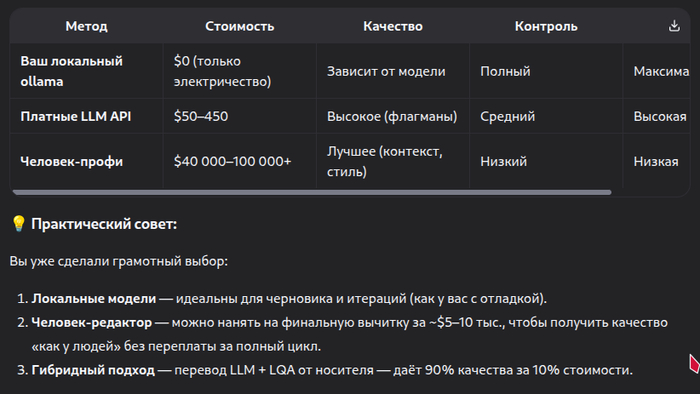700x394 pixels.
Task: Click the bold Локальные модели list item
Action: (94, 299)
